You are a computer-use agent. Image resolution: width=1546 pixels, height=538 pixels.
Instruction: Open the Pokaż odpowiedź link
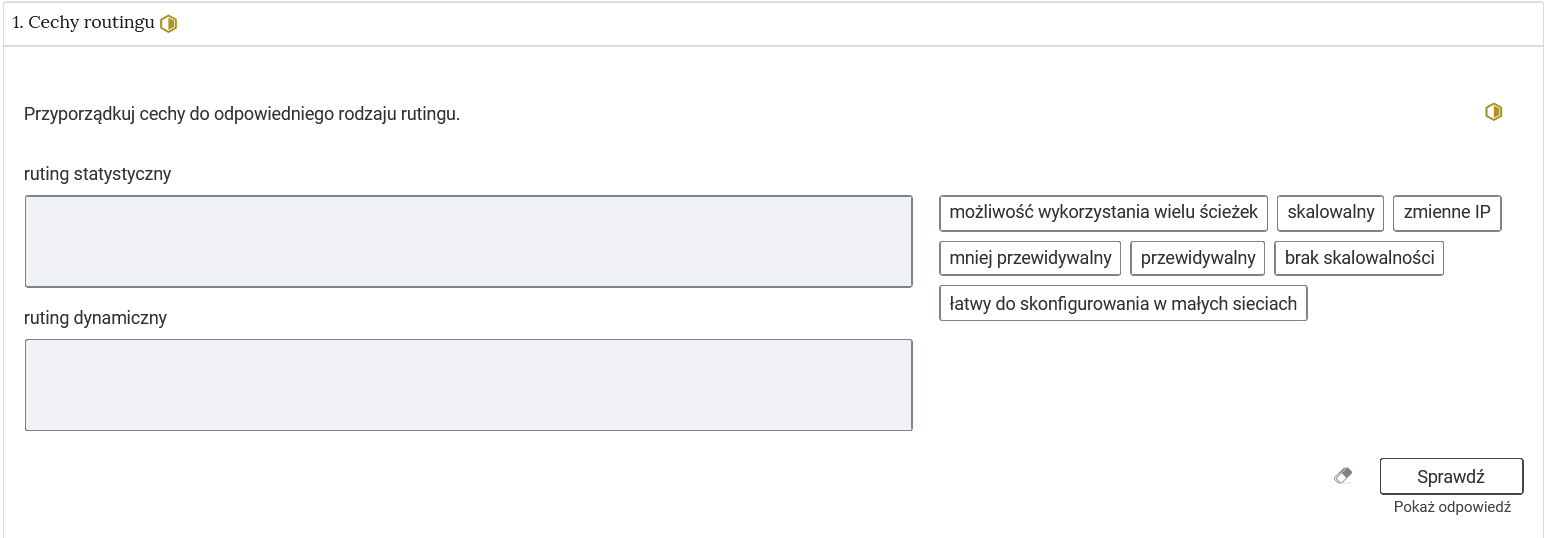coord(1452,507)
